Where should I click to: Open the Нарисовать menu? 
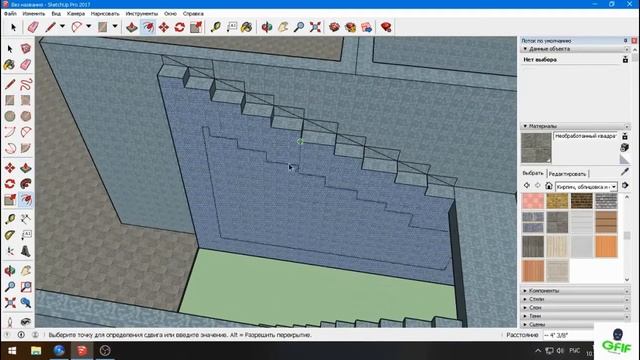[x=105, y=13]
